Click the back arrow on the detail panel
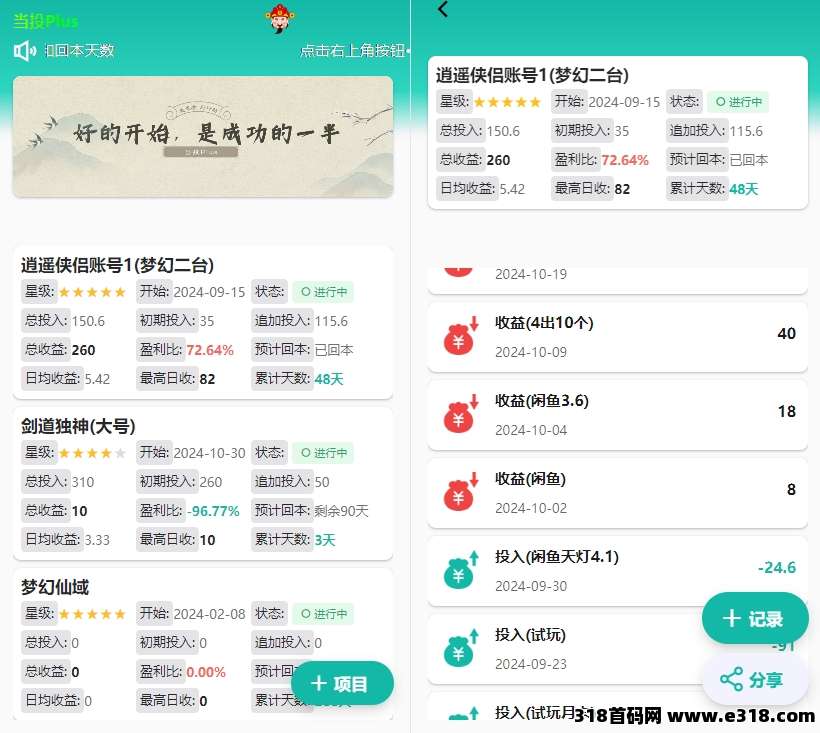Screen dimensions: 820x733 tap(443, 9)
